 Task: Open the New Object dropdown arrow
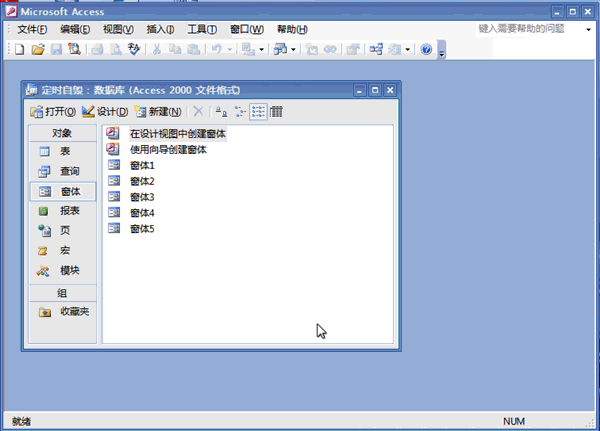(408, 49)
